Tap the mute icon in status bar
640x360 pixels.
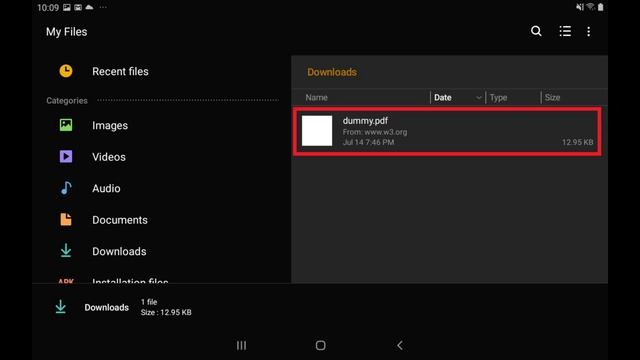coord(580,7)
